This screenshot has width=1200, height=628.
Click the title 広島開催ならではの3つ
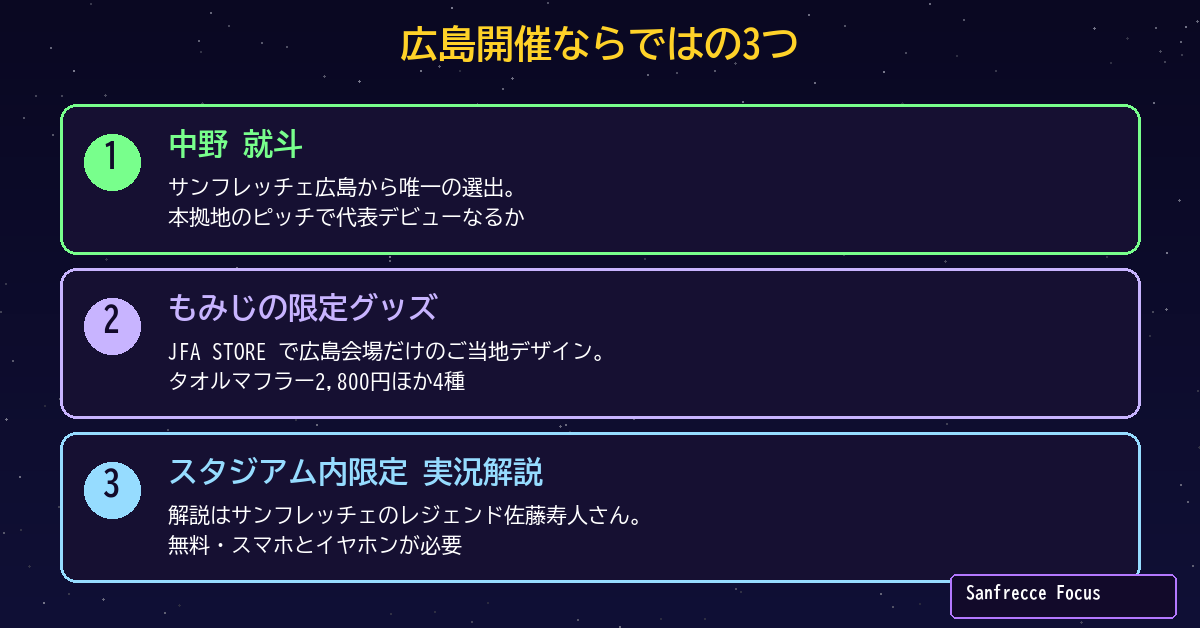point(600,45)
